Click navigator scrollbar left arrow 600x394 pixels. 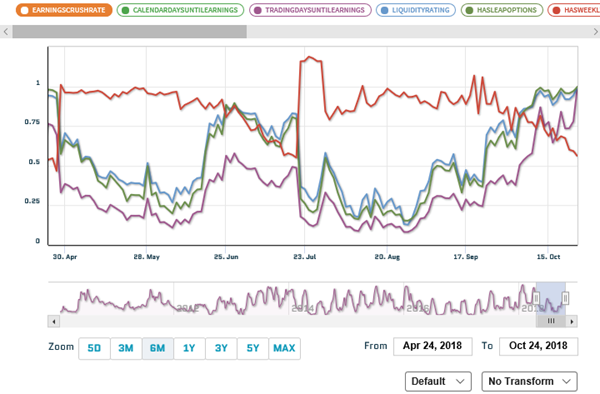(54, 321)
